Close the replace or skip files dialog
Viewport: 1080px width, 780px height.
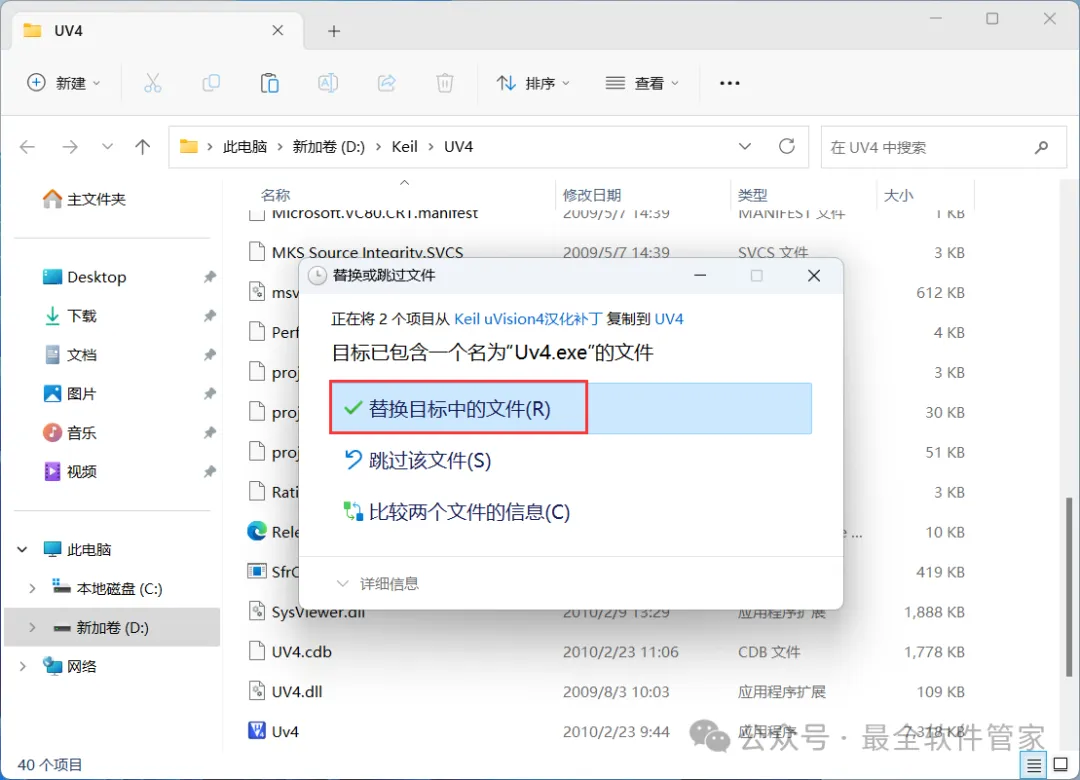pos(814,276)
